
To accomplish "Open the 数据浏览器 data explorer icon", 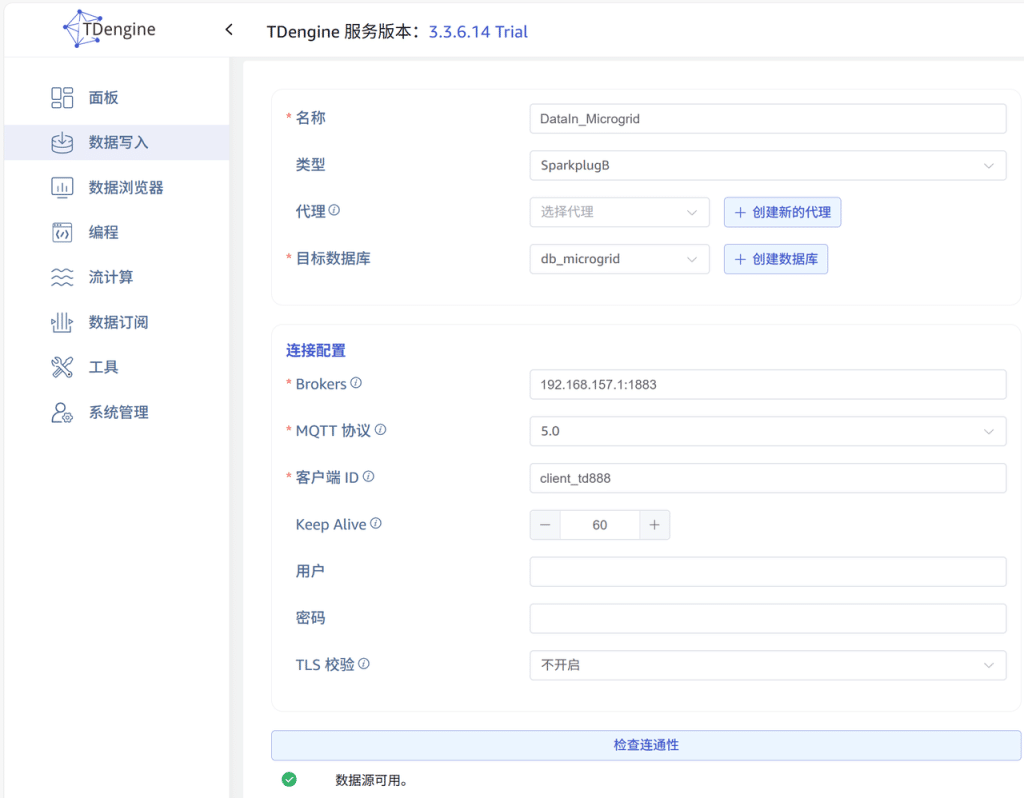I will [61, 187].
